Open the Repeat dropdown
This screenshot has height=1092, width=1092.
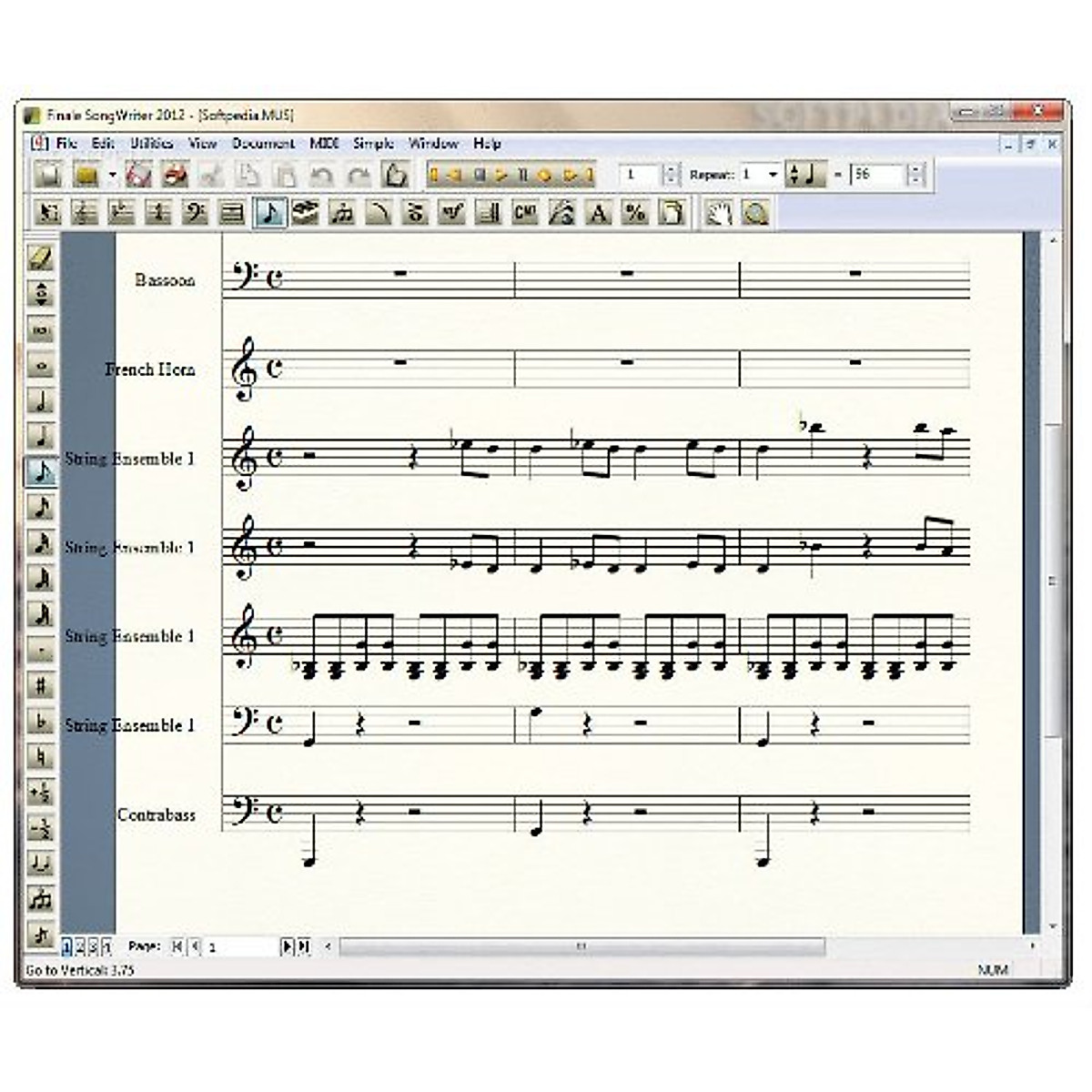coord(773,175)
